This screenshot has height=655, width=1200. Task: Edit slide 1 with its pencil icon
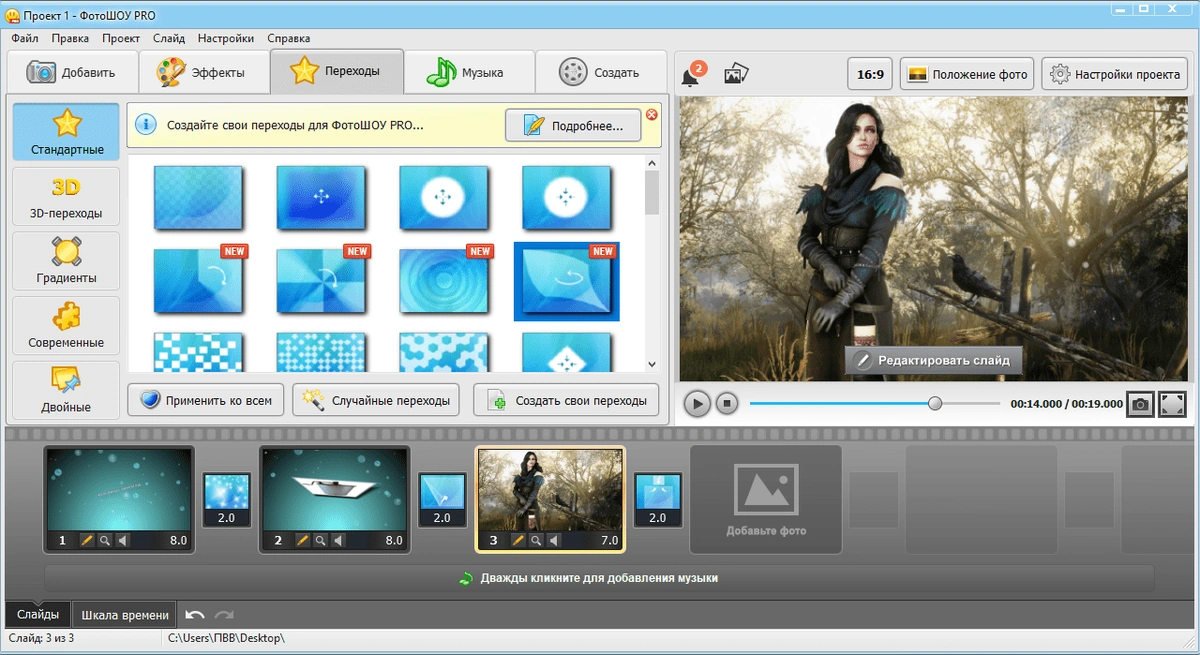tap(87, 540)
